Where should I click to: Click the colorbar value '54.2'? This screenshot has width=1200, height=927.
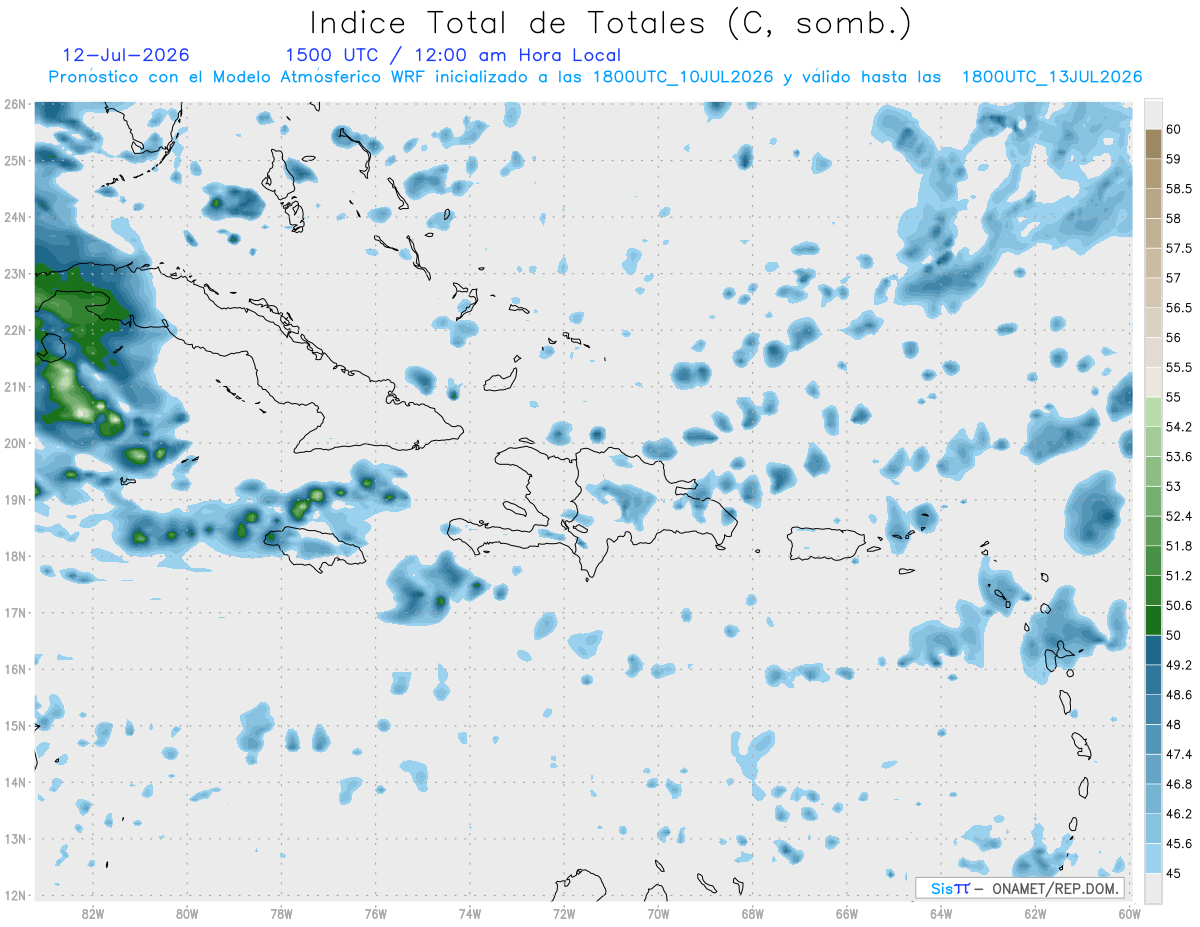click(x=1179, y=427)
